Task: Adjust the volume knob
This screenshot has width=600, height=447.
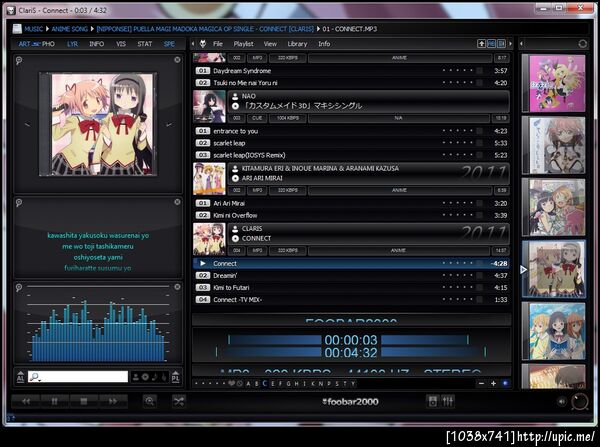Action: point(579,401)
